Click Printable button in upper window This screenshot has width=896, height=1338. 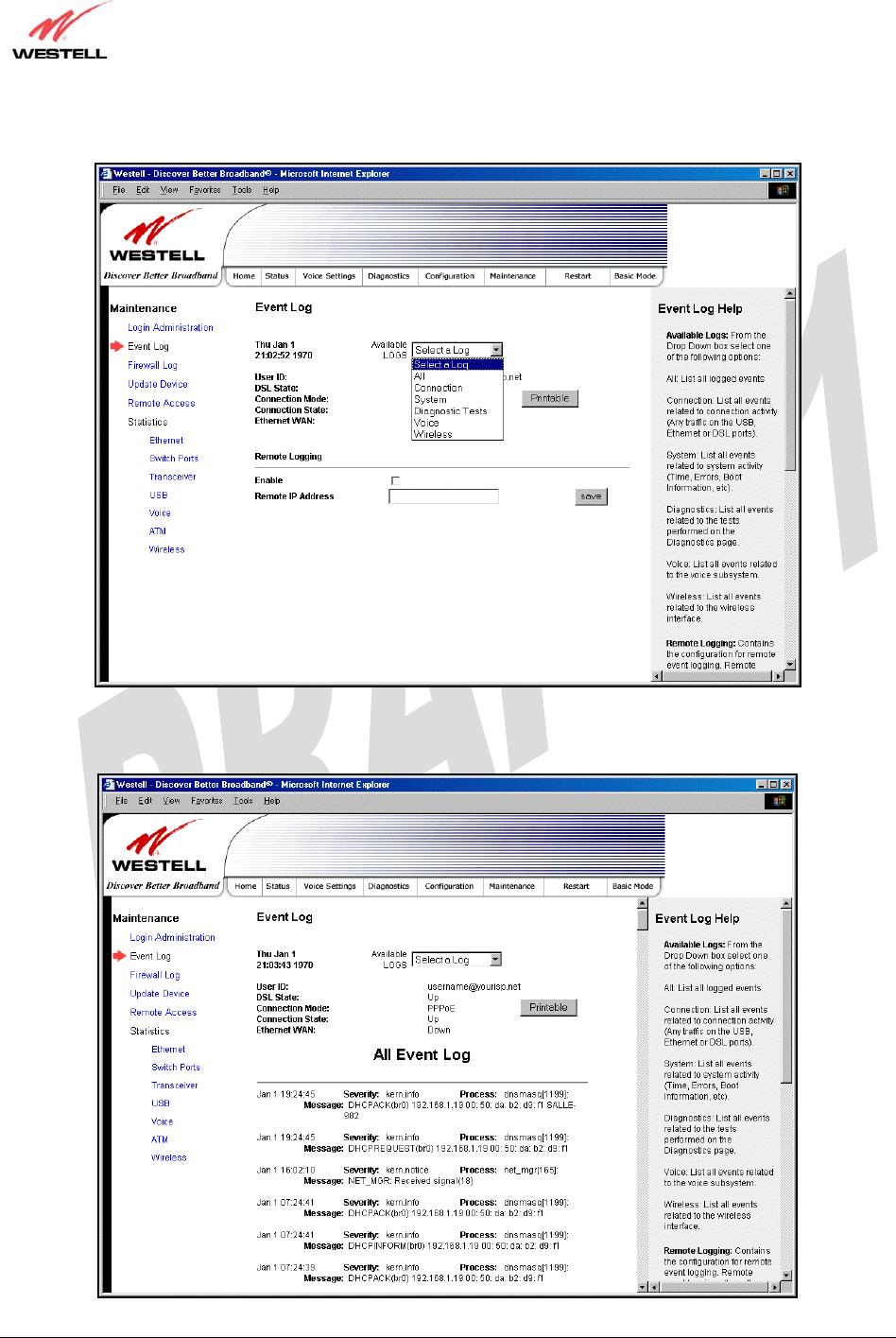549,398
